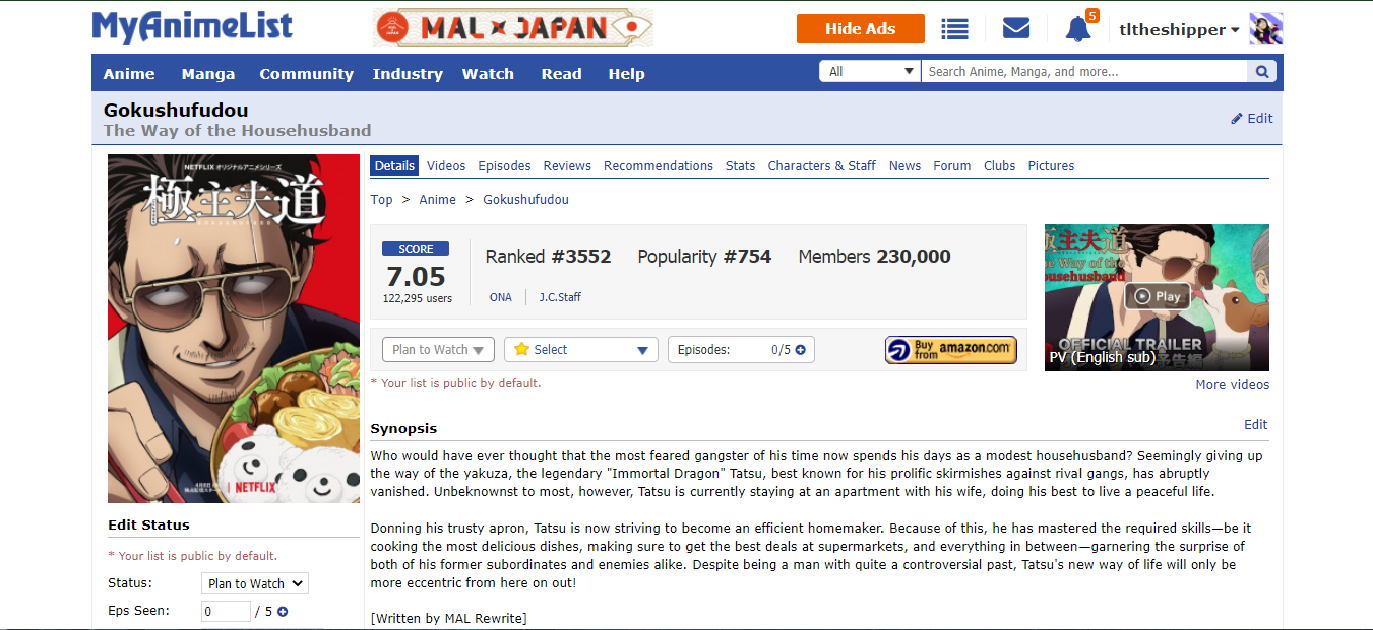
Task: Click the Hide Ads button
Action: [860, 29]
